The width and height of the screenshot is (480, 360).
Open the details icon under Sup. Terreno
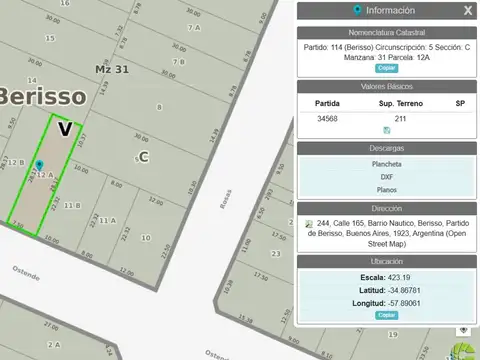pos(387,130)
